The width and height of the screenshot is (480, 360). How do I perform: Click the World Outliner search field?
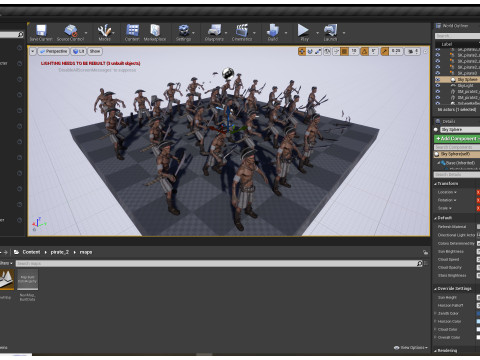point(457,36)
